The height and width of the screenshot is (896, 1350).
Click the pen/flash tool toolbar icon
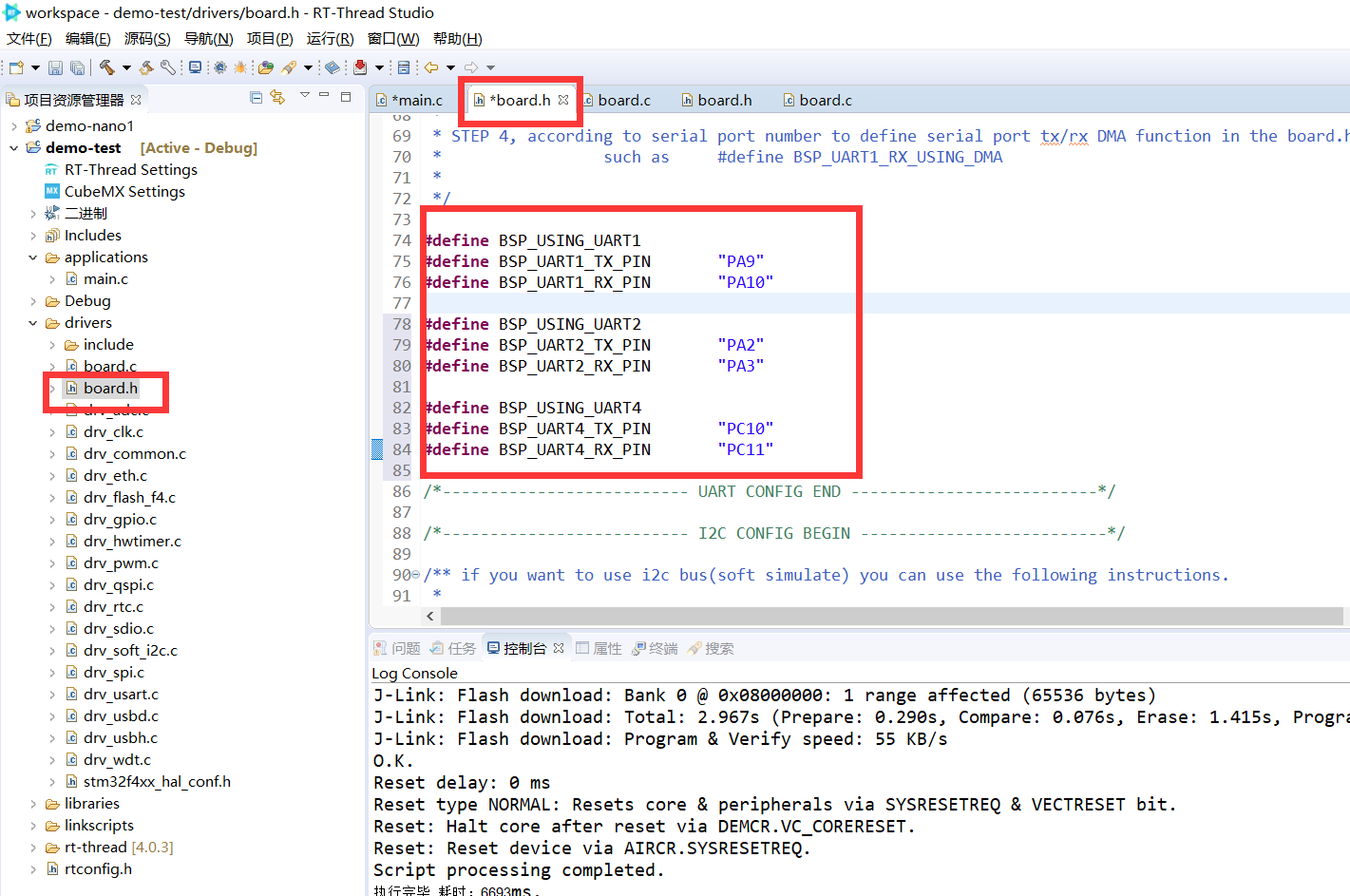(x=289, y=67)
